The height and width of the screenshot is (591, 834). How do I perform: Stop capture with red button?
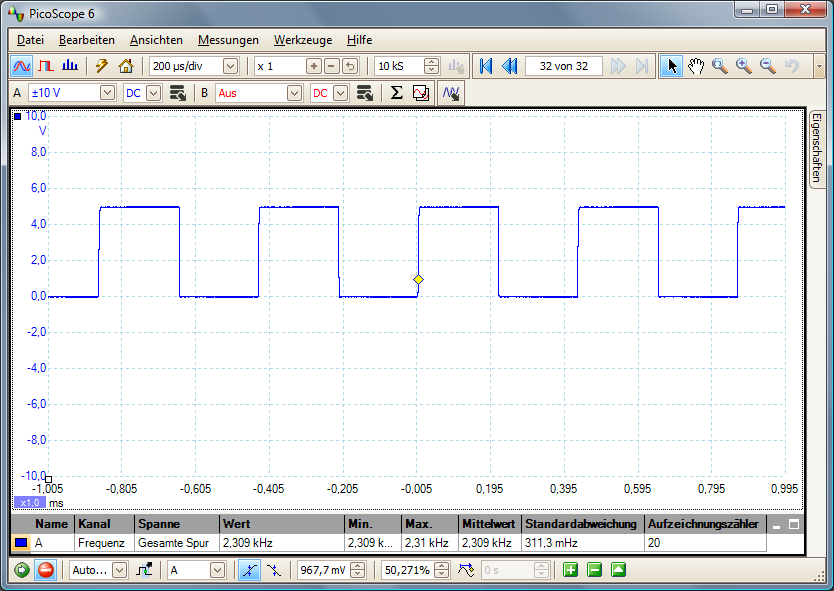click(45, 570)
